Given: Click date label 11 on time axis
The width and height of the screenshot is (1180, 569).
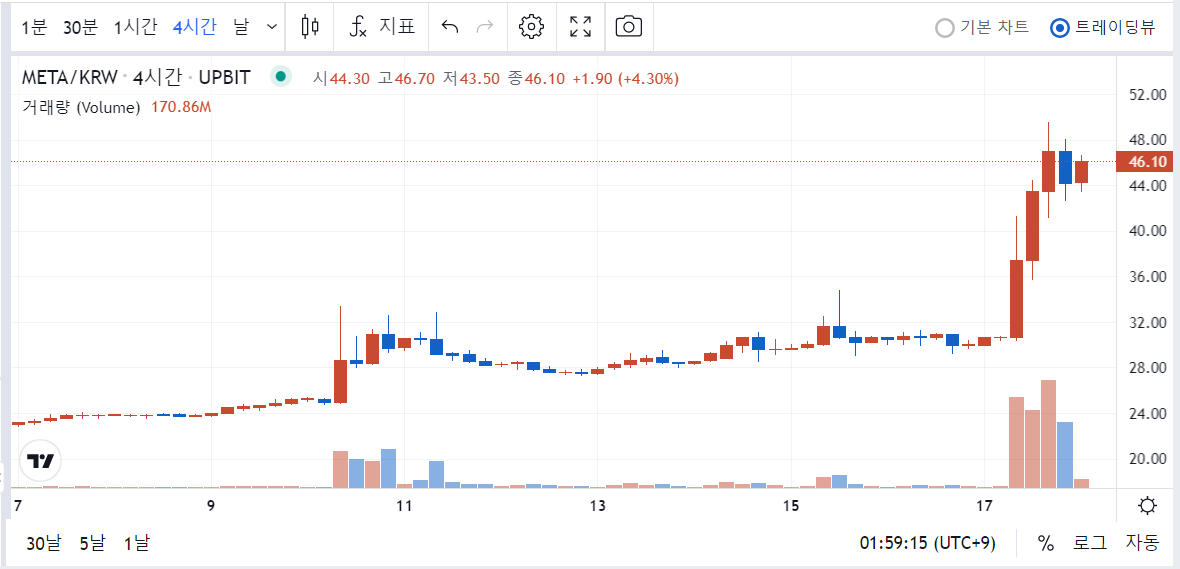Looking at the screenshot, I should (x=404, y=505).
